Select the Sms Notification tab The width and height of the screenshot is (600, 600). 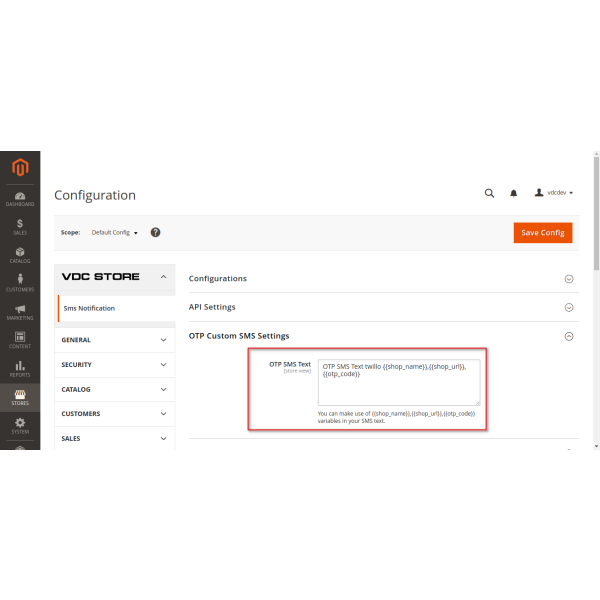[x=90, y=308]
